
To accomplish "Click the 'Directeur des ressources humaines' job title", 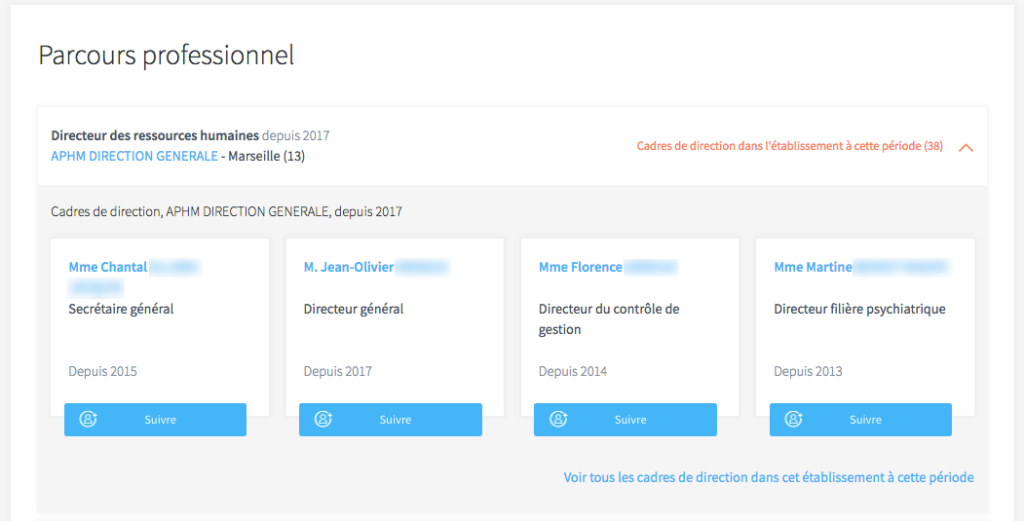I will [x=155, y=135].
